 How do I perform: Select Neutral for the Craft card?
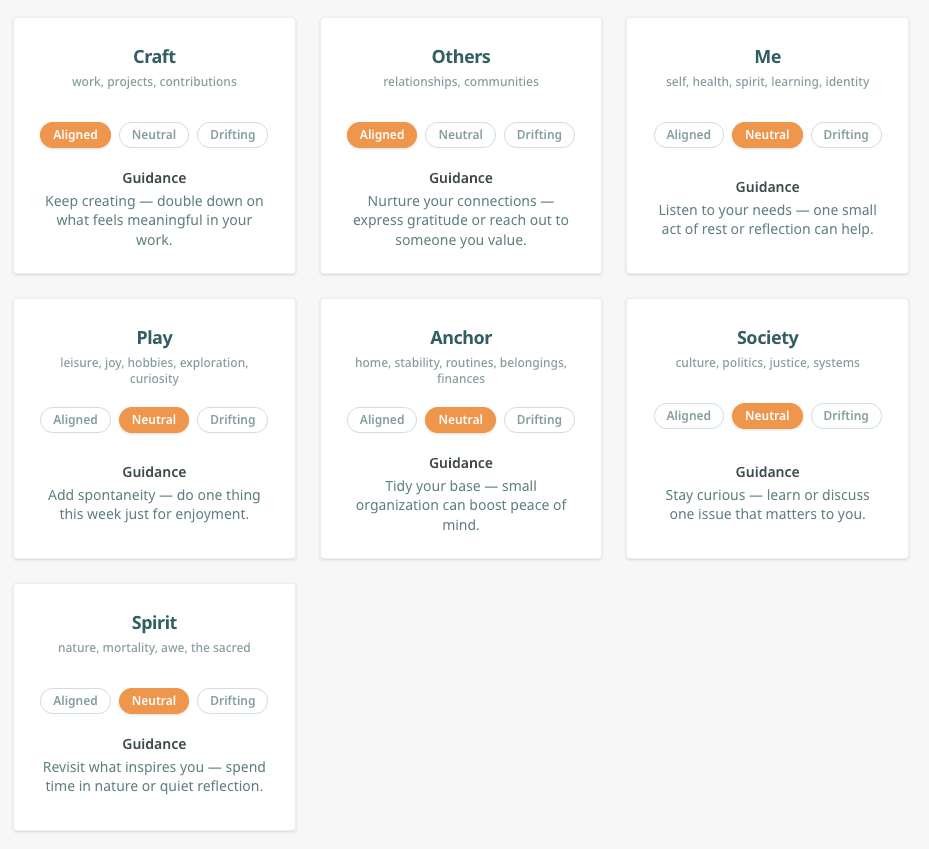[154, 135]
